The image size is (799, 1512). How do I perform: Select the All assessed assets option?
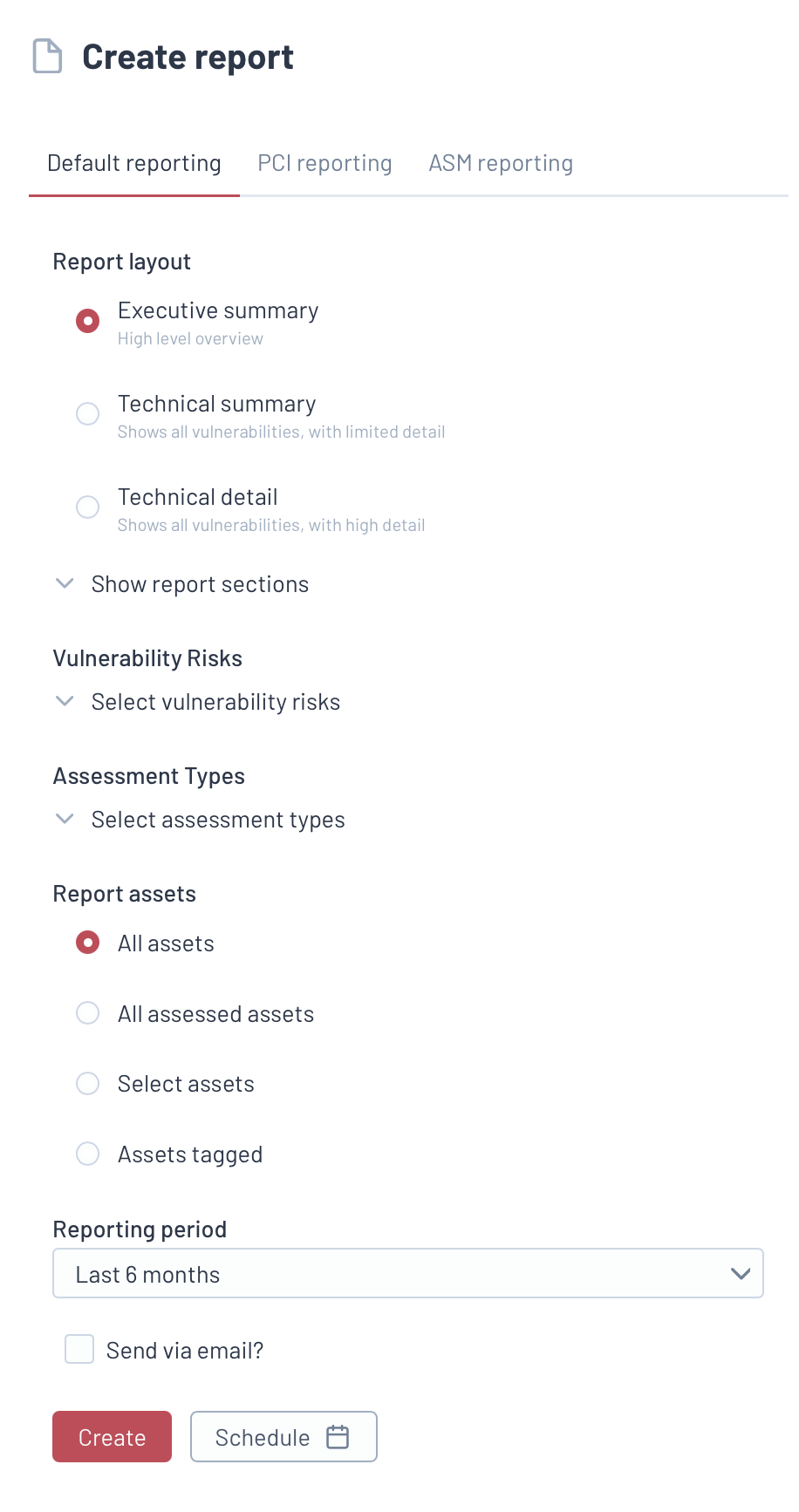88,1013
